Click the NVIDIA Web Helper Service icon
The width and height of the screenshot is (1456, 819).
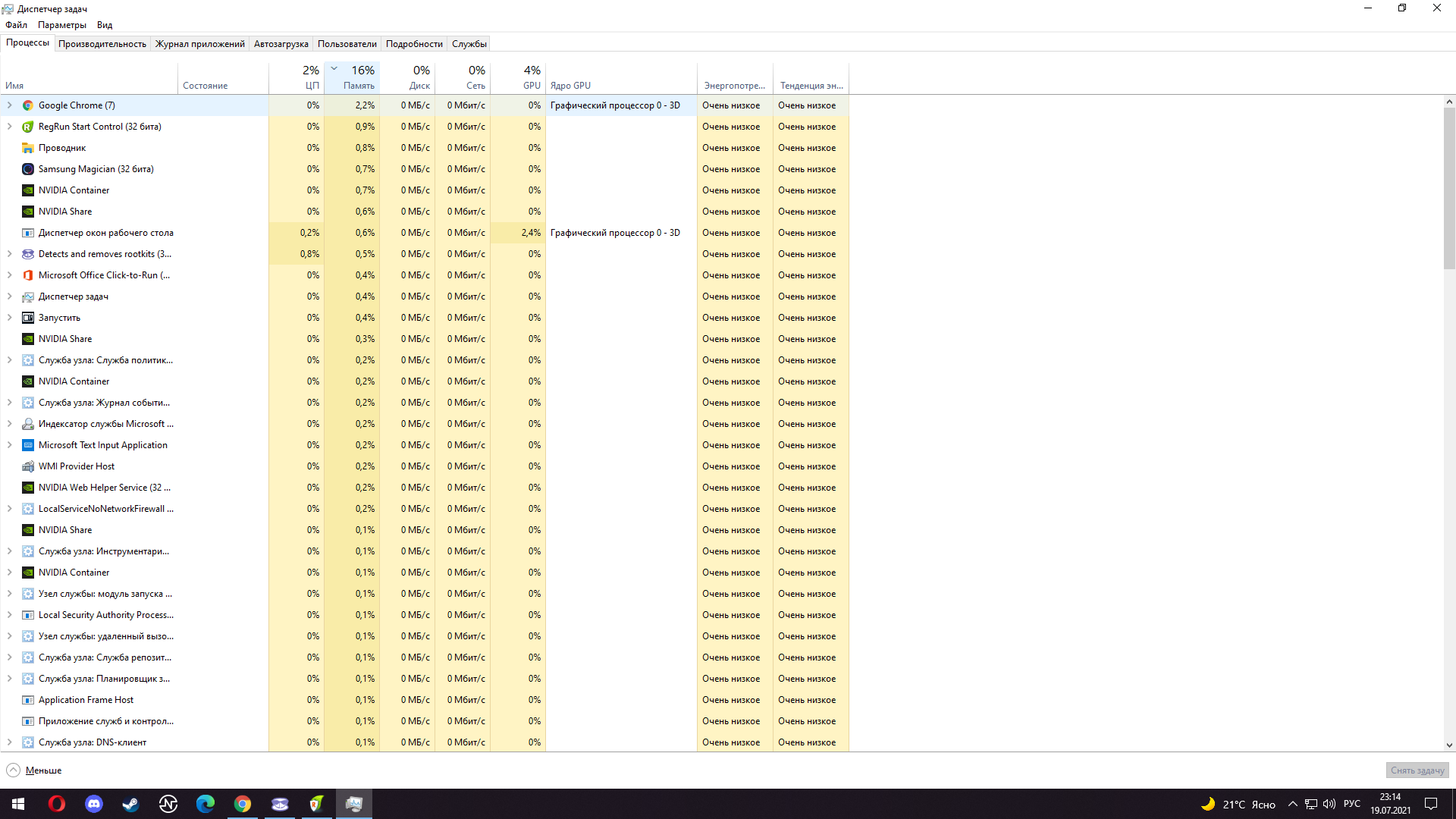(x=28, y=488)
